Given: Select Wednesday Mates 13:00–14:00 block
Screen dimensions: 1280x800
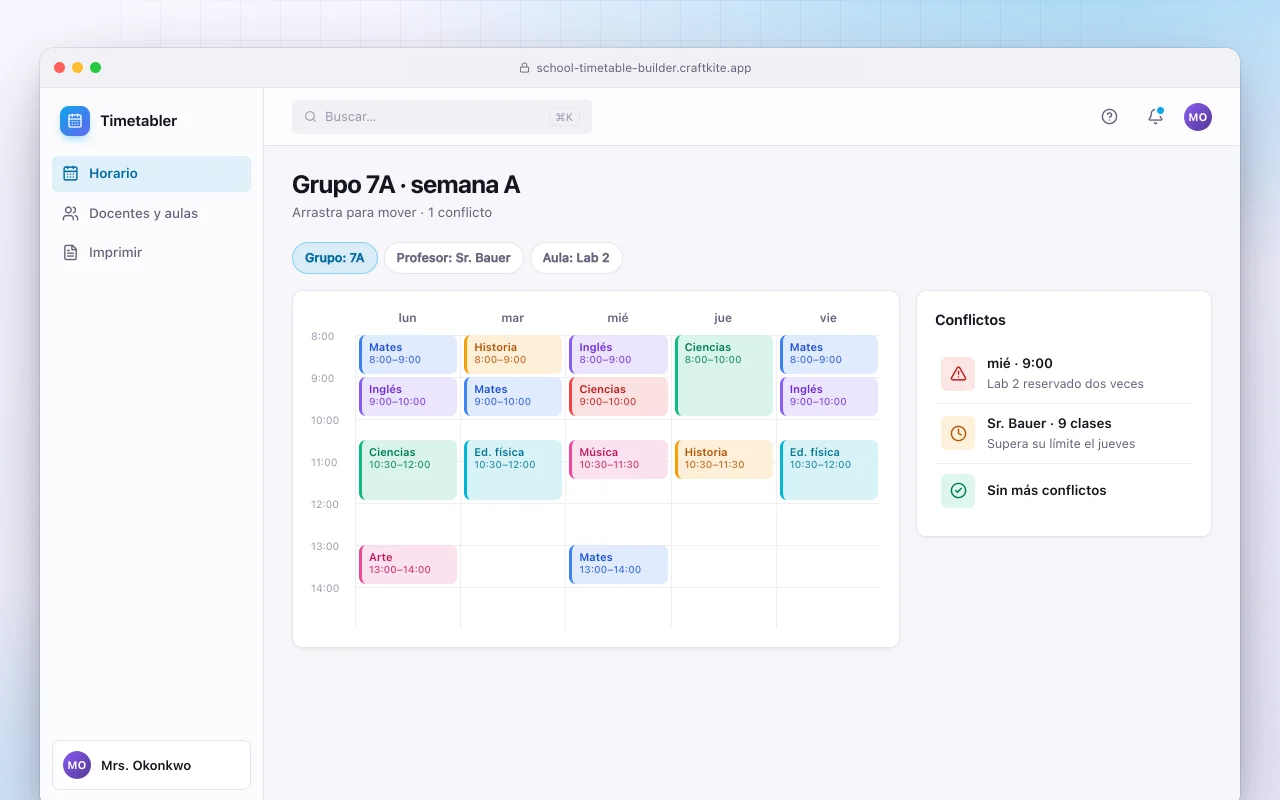Looking at the screenshot, I should click(x=618, y=564).
